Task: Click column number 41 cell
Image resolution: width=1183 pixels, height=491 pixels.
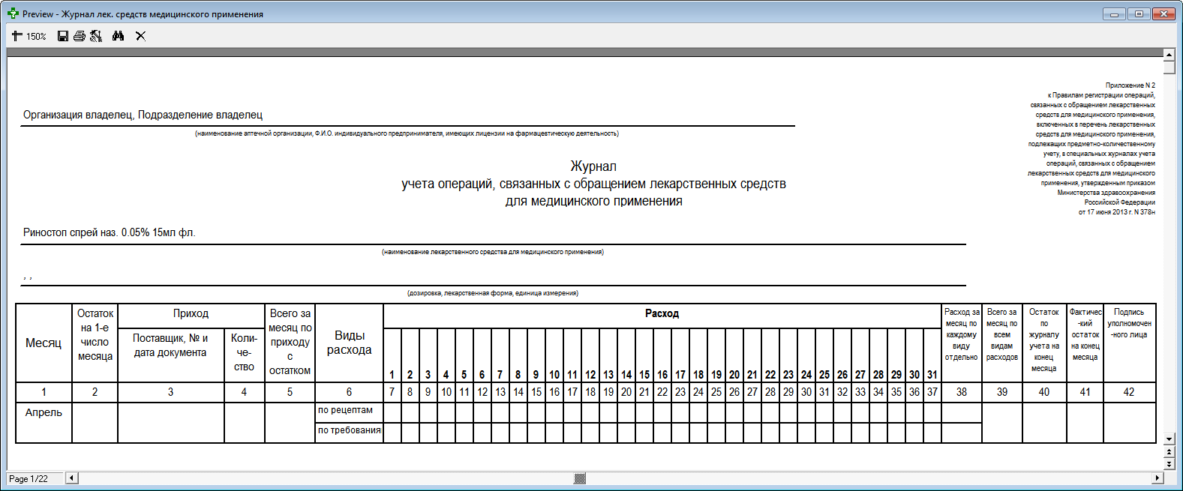Action: pos(1085,391)
